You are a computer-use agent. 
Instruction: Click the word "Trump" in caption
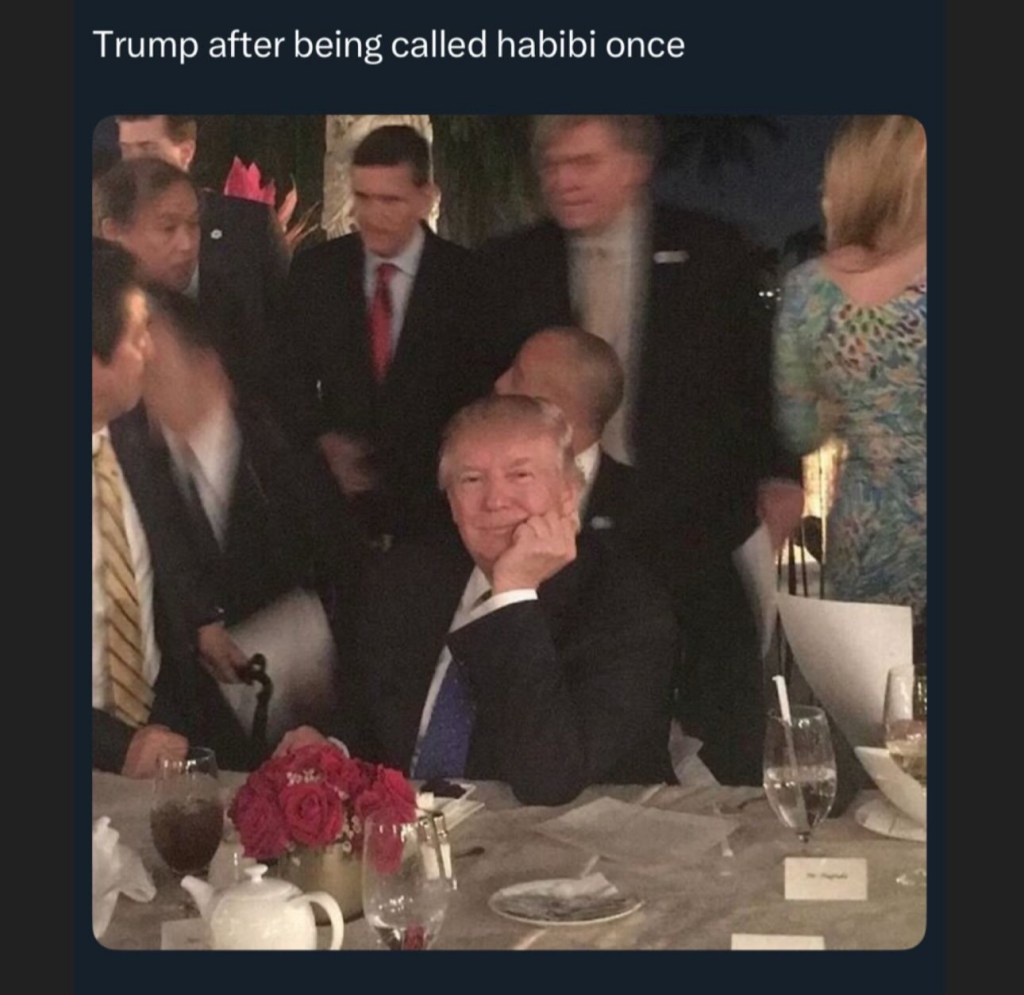coord(145,45)
